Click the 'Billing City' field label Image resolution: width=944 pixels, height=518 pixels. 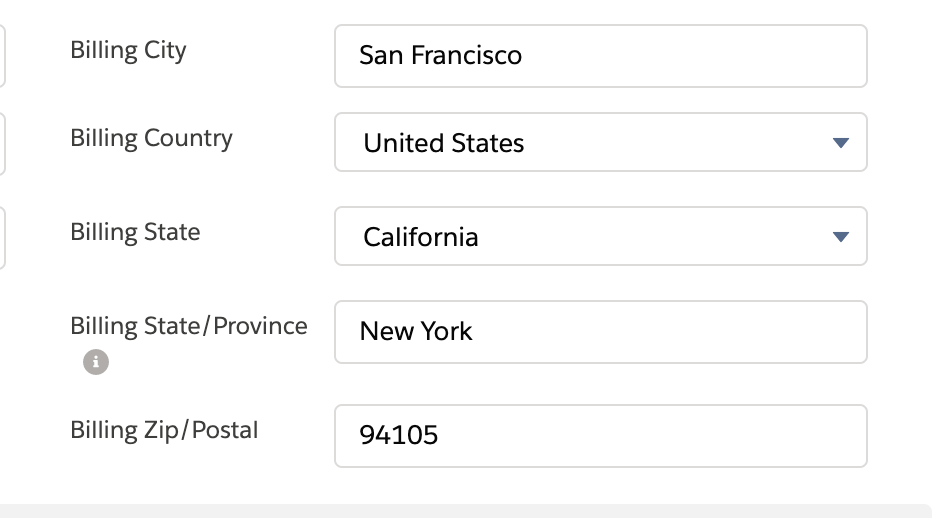pos(128,50)
